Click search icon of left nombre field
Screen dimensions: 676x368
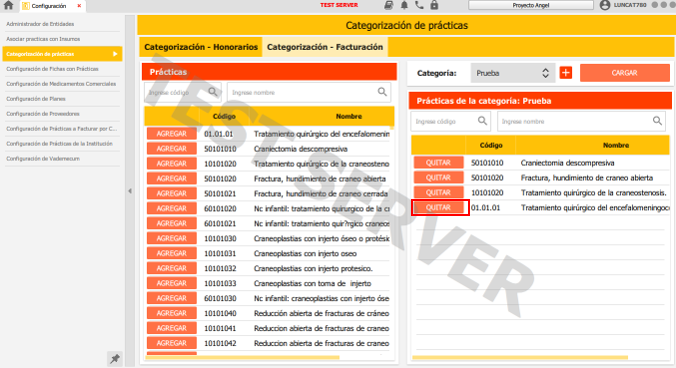[382, 92]
